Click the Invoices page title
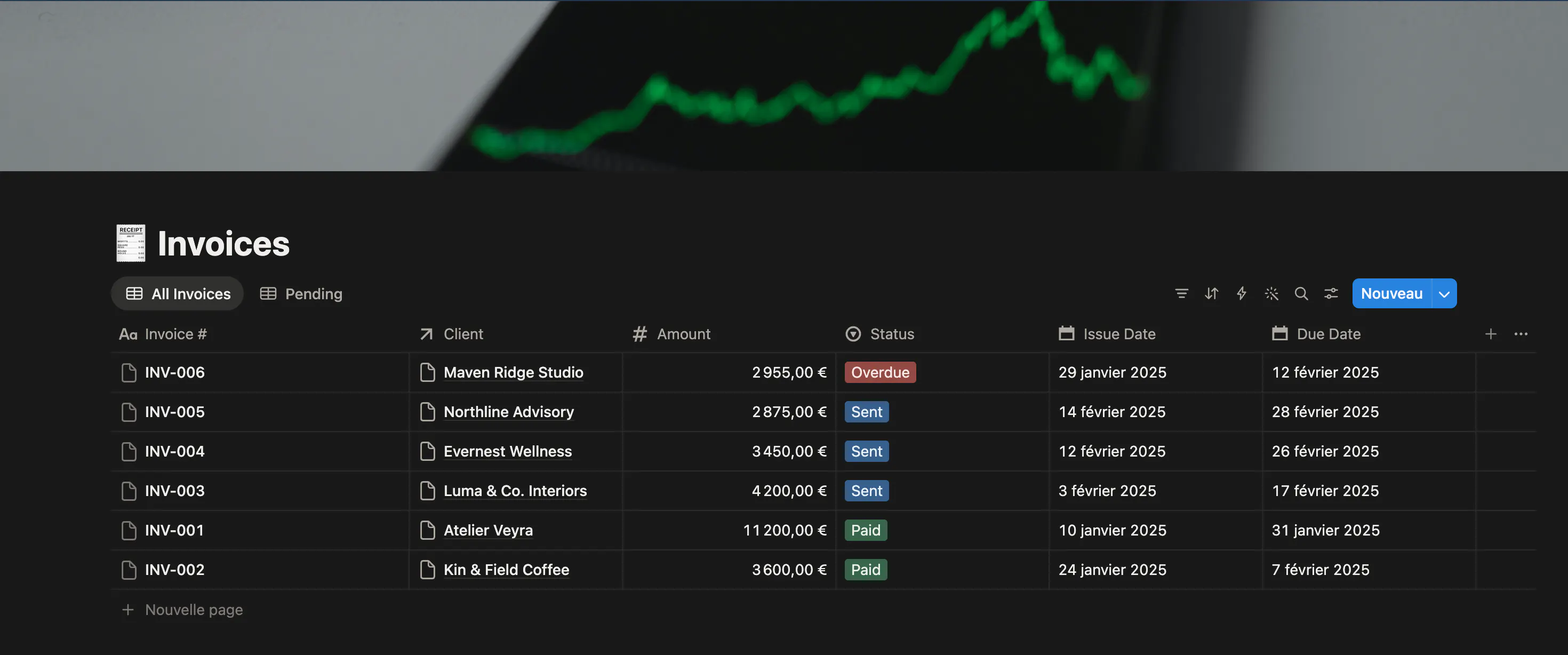The image size is (1568, 655). pos(223,244)
